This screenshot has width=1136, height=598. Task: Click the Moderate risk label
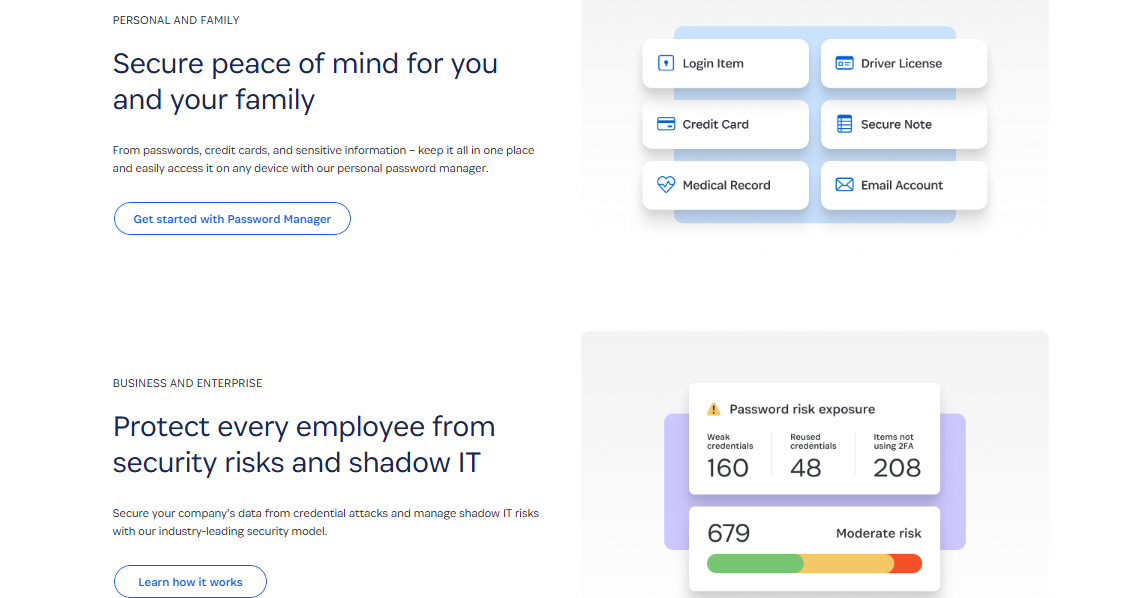[x=879, y=533]
